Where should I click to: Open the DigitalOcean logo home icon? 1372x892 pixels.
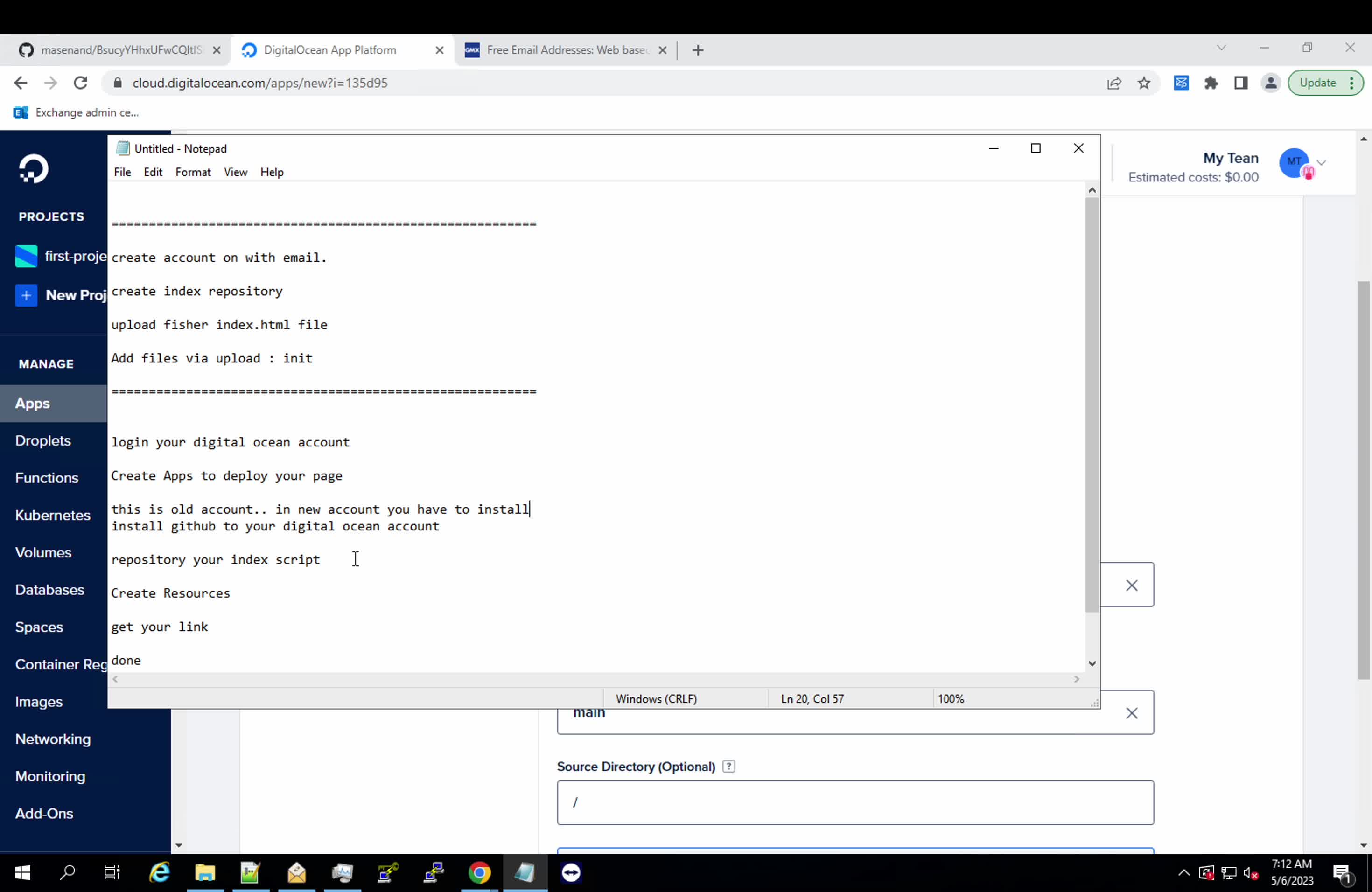34,168
